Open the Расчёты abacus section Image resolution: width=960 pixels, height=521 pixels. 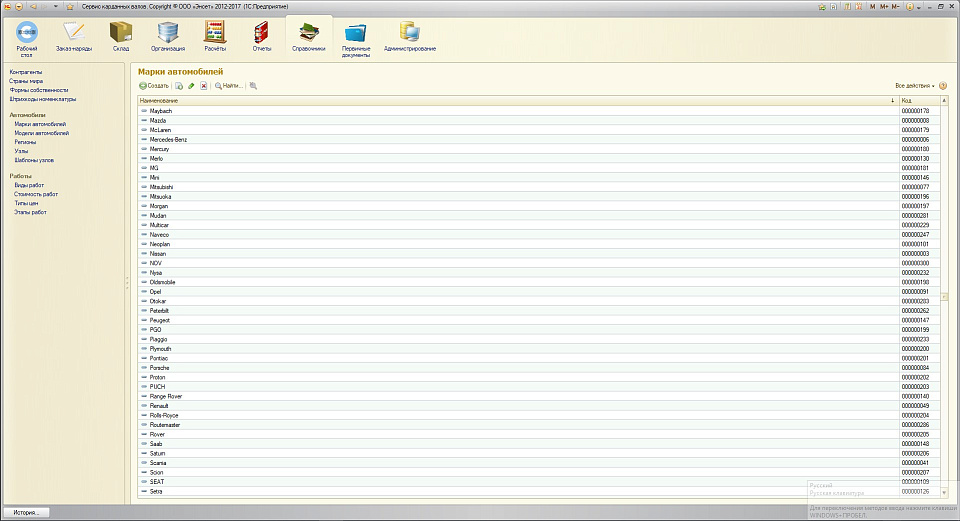click(214, 36)
